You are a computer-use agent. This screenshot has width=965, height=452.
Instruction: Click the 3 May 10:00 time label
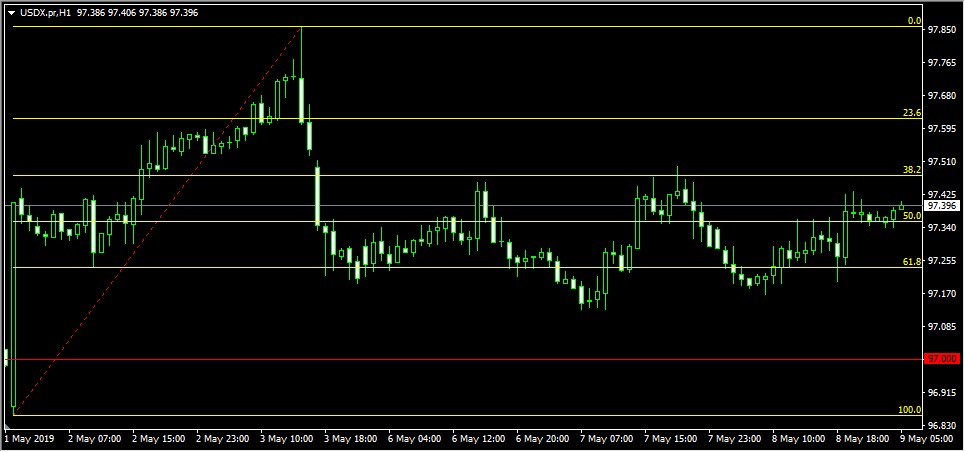pos(286,439)
